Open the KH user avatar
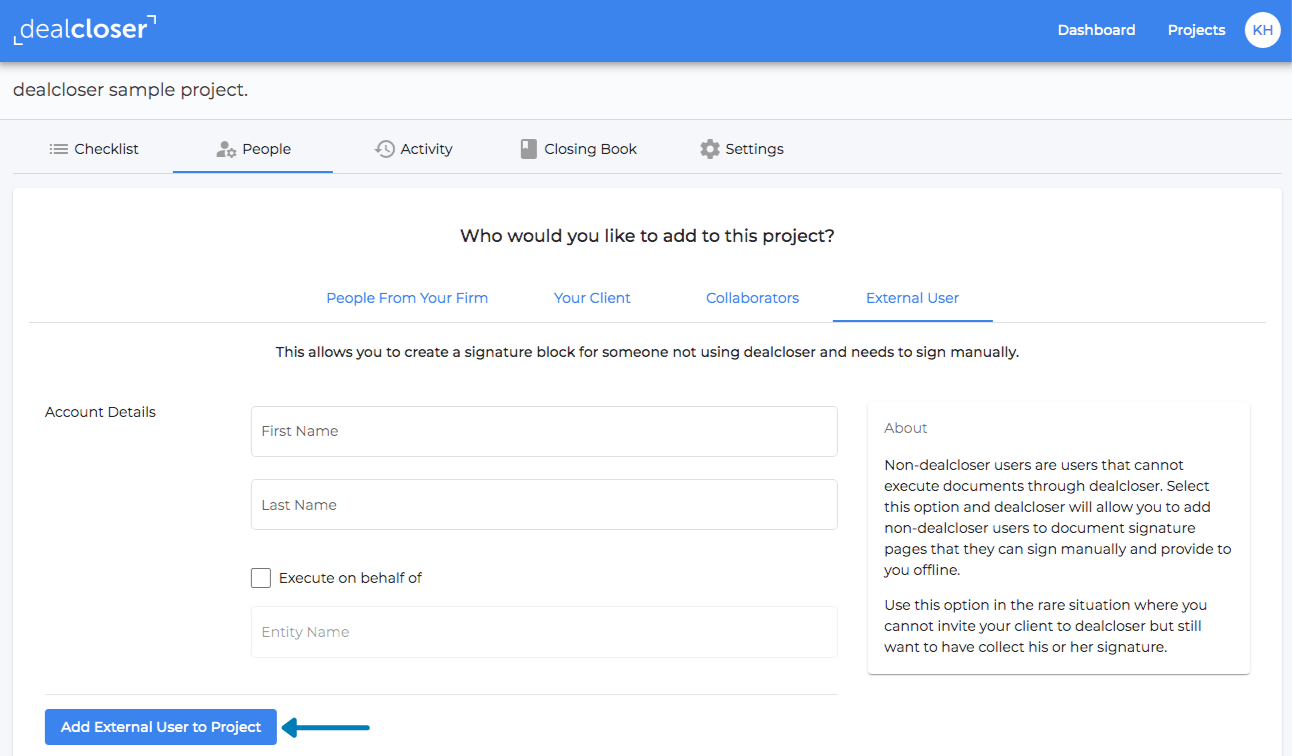The height and width of the screenshot is (756, 1292). click(x=1262, y=30)
